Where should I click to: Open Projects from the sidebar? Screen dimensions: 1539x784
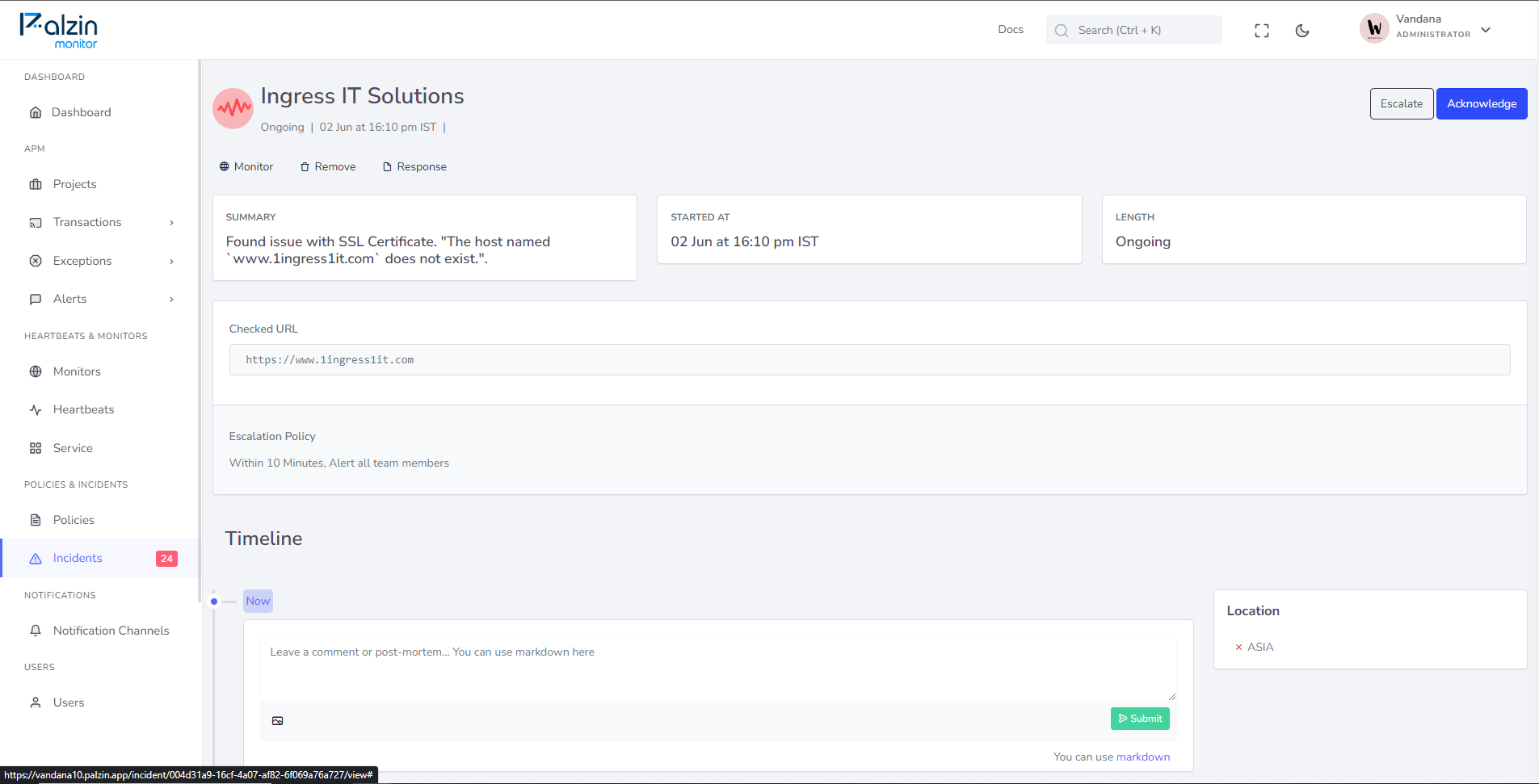(x=74, y=184)
